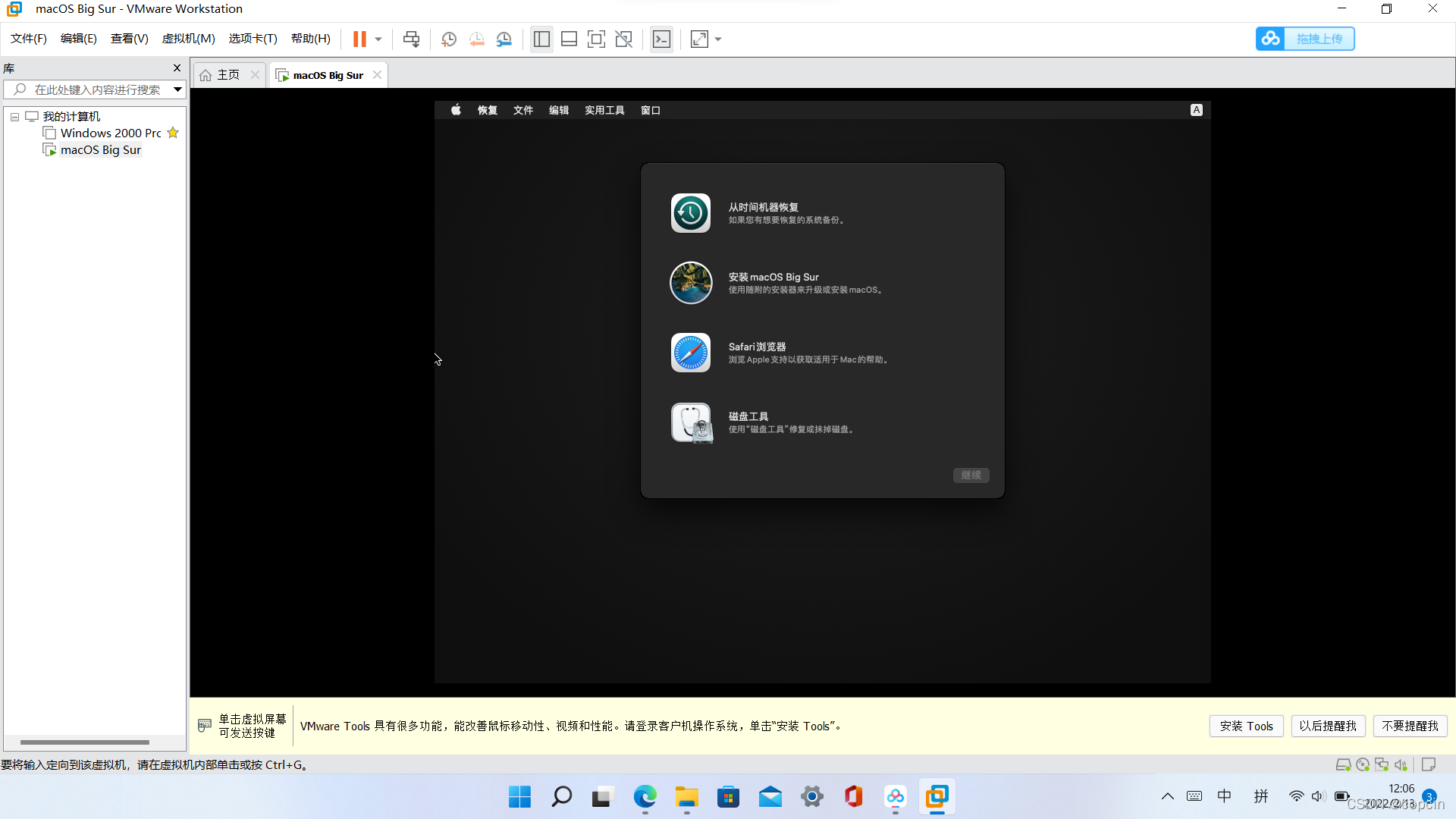Open the guest 编辑 menu
This screenshot has width=1456, height=819.
[x=559, y=110]
